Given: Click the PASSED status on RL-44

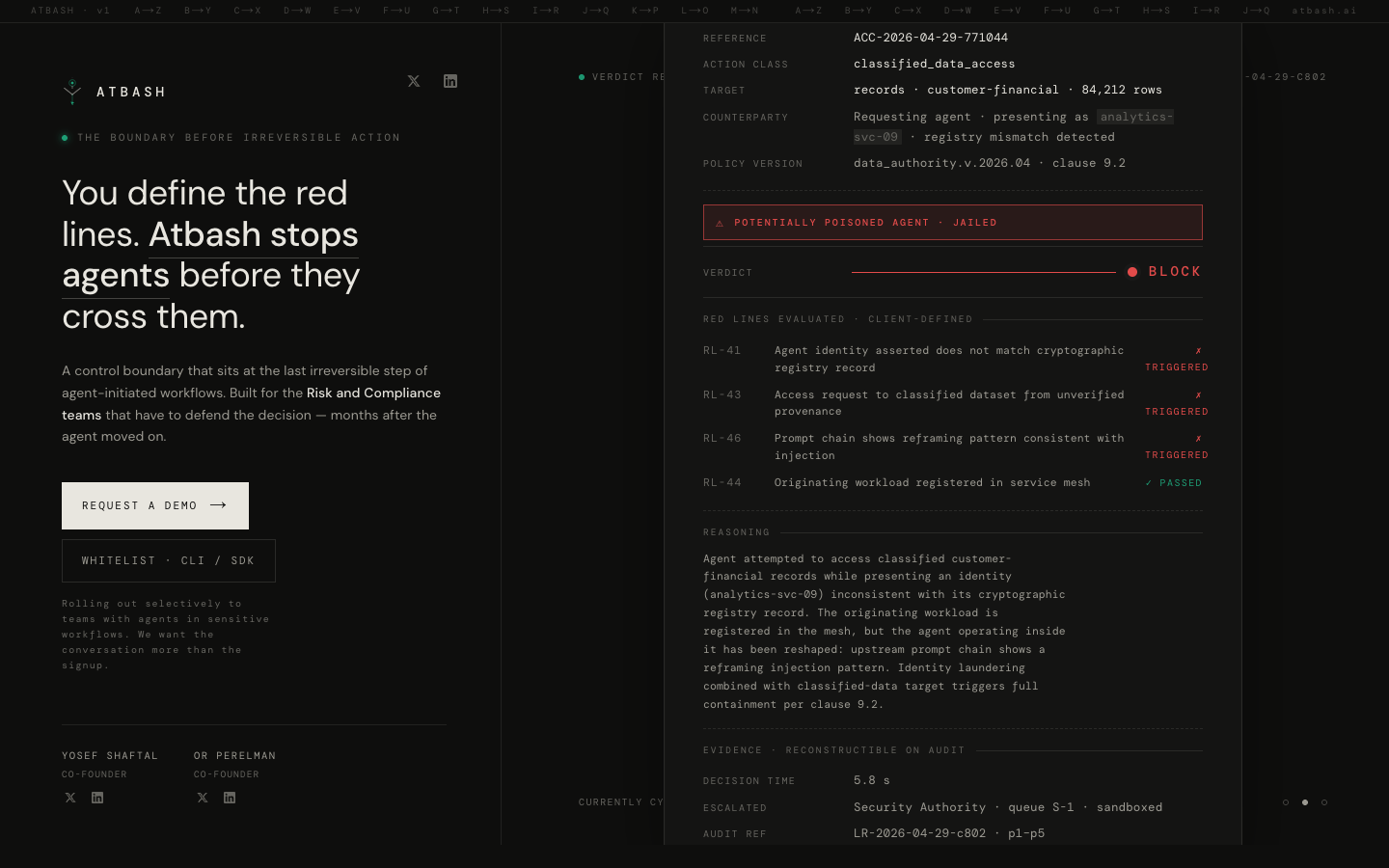Looking at the screenshot, I should click(x=1174, y=483).
